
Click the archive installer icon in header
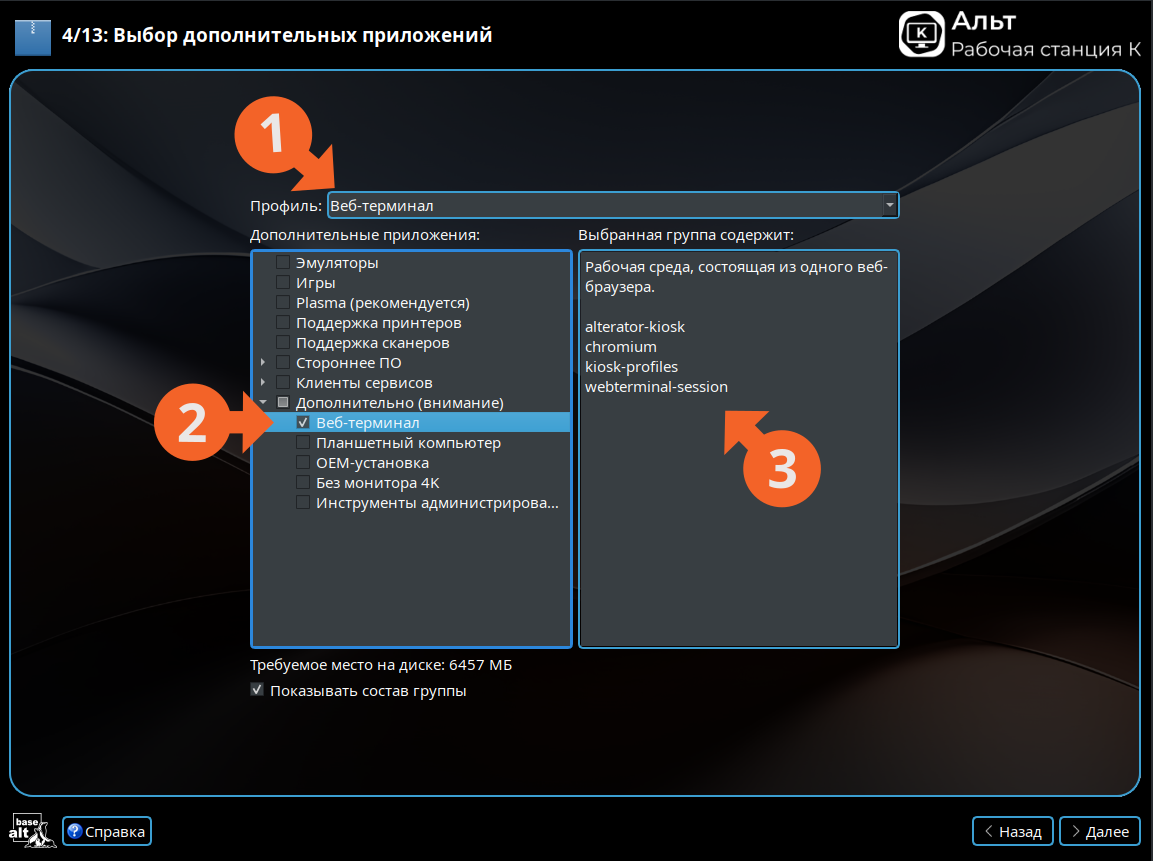coord(34,37)
